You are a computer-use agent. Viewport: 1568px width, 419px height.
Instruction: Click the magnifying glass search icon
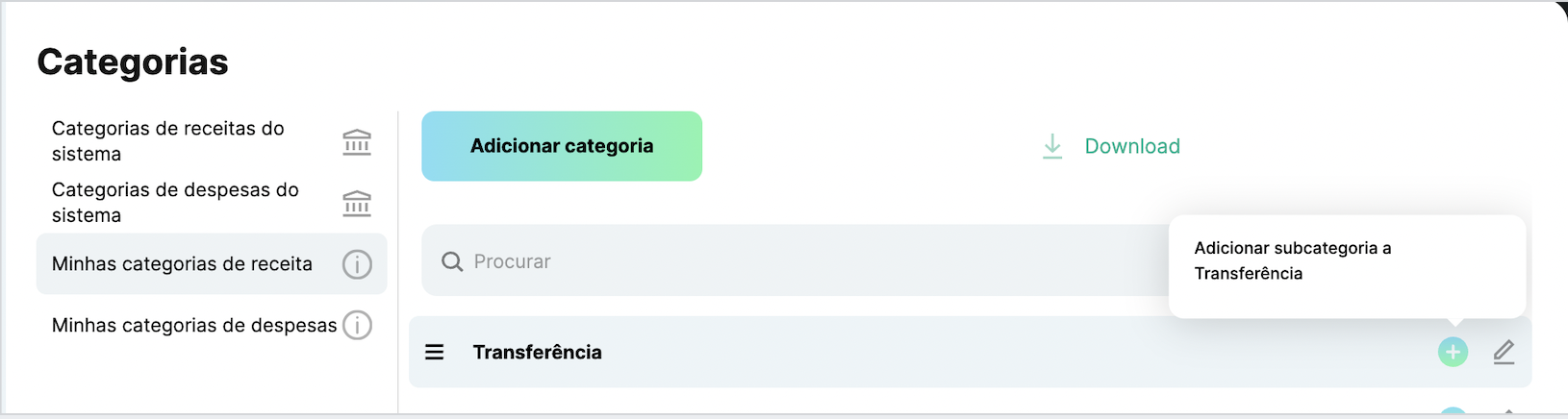(451, 261)
